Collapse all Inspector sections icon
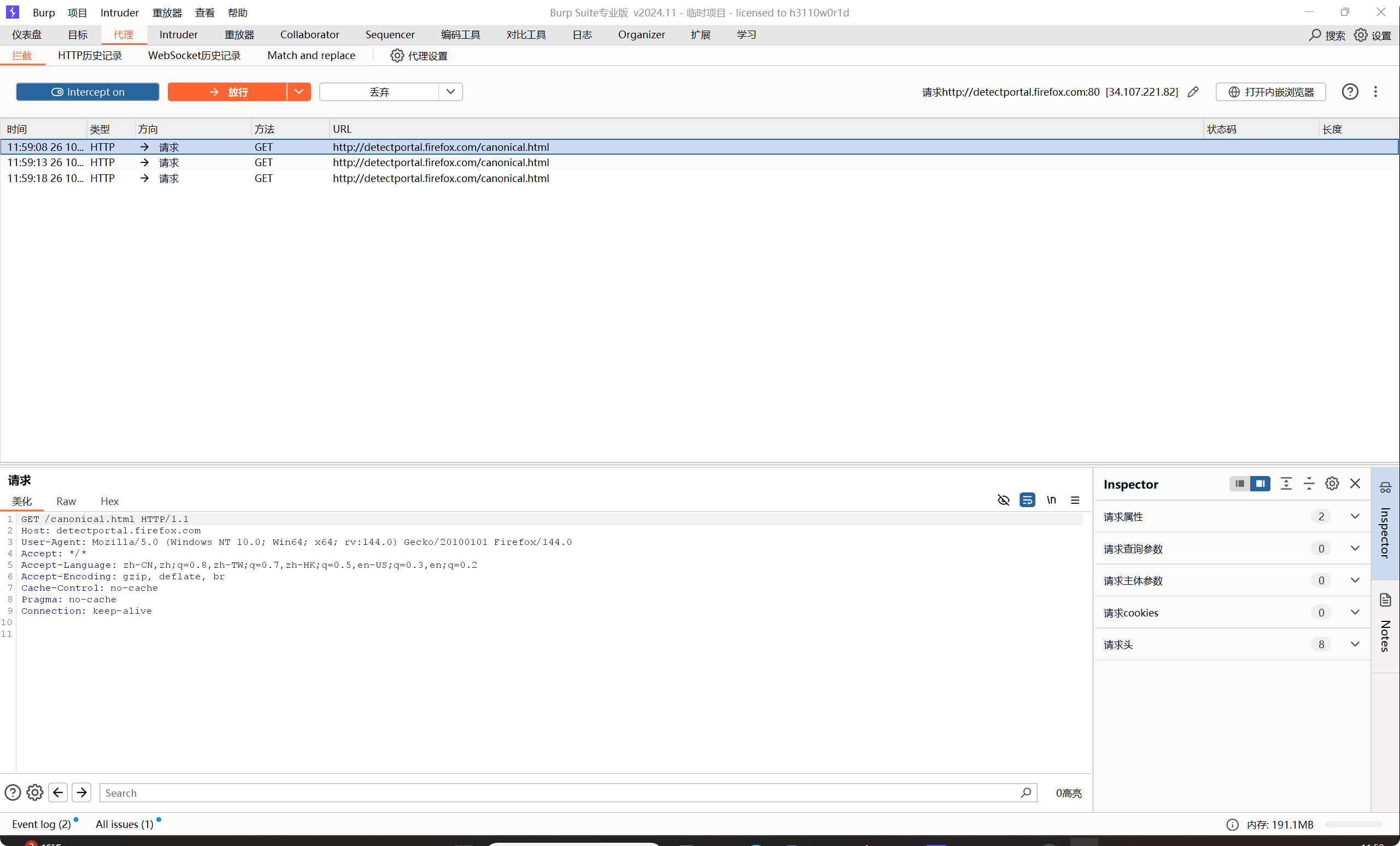The width and height of the screenshot is (1400, 846). (x=1309, y=484)
